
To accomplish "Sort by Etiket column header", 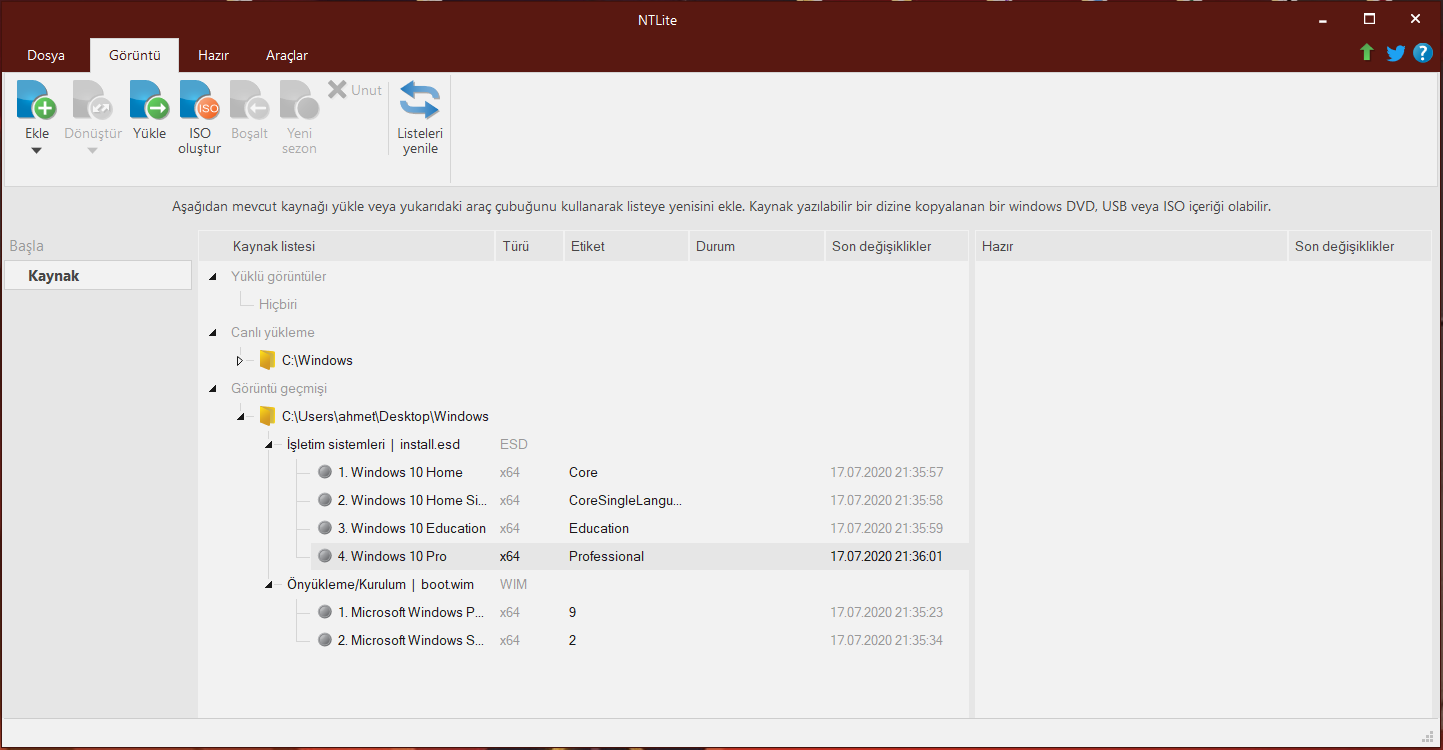I will tap(626, 246).
